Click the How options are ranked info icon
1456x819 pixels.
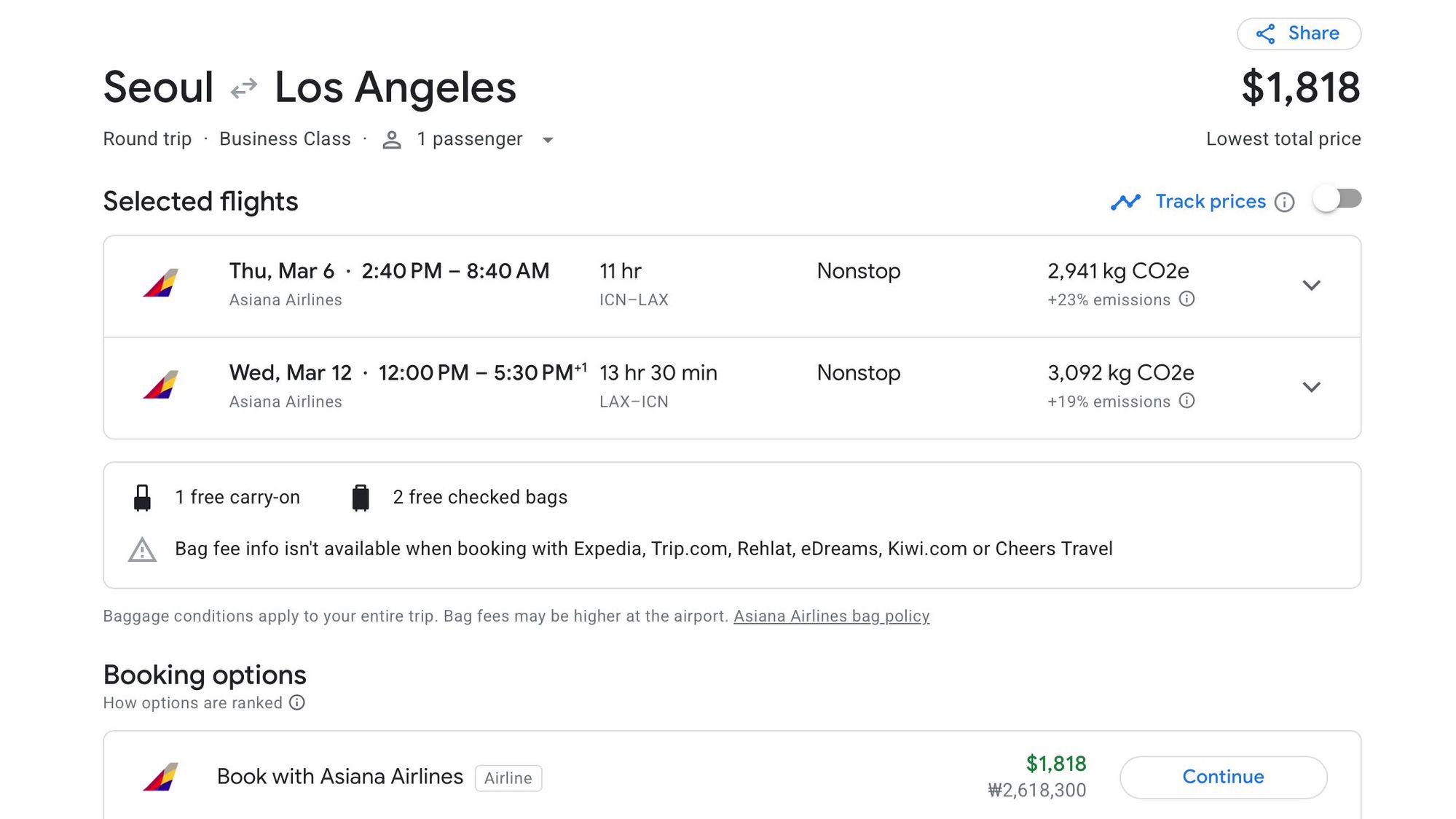click(x=297, y=702)
